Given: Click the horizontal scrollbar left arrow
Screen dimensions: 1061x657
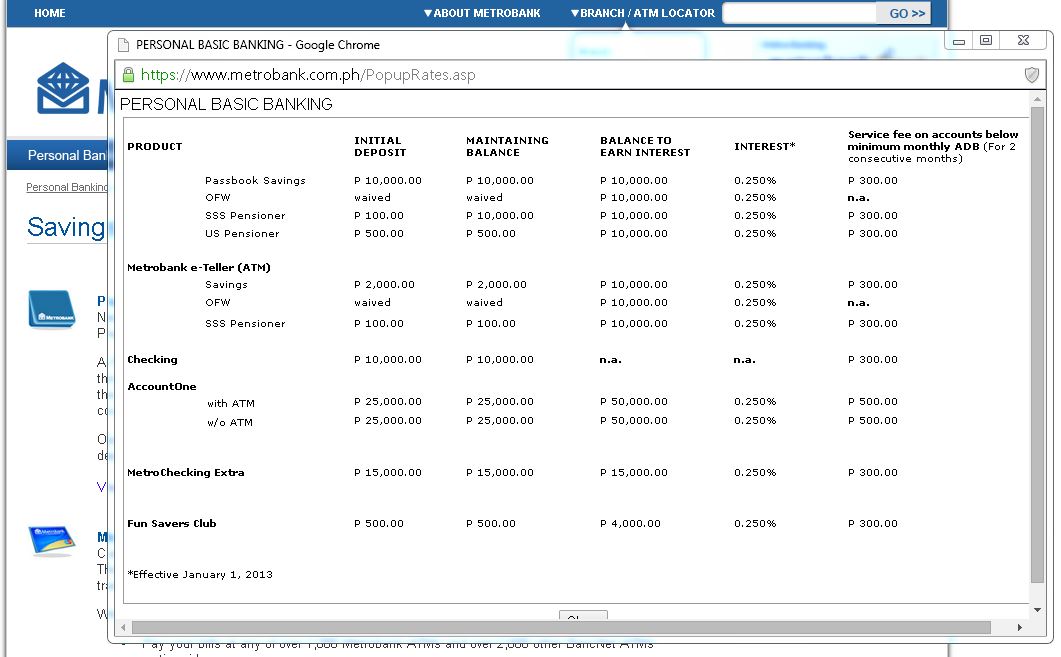Looking at the screenshot, I should (x=123, y=628).
